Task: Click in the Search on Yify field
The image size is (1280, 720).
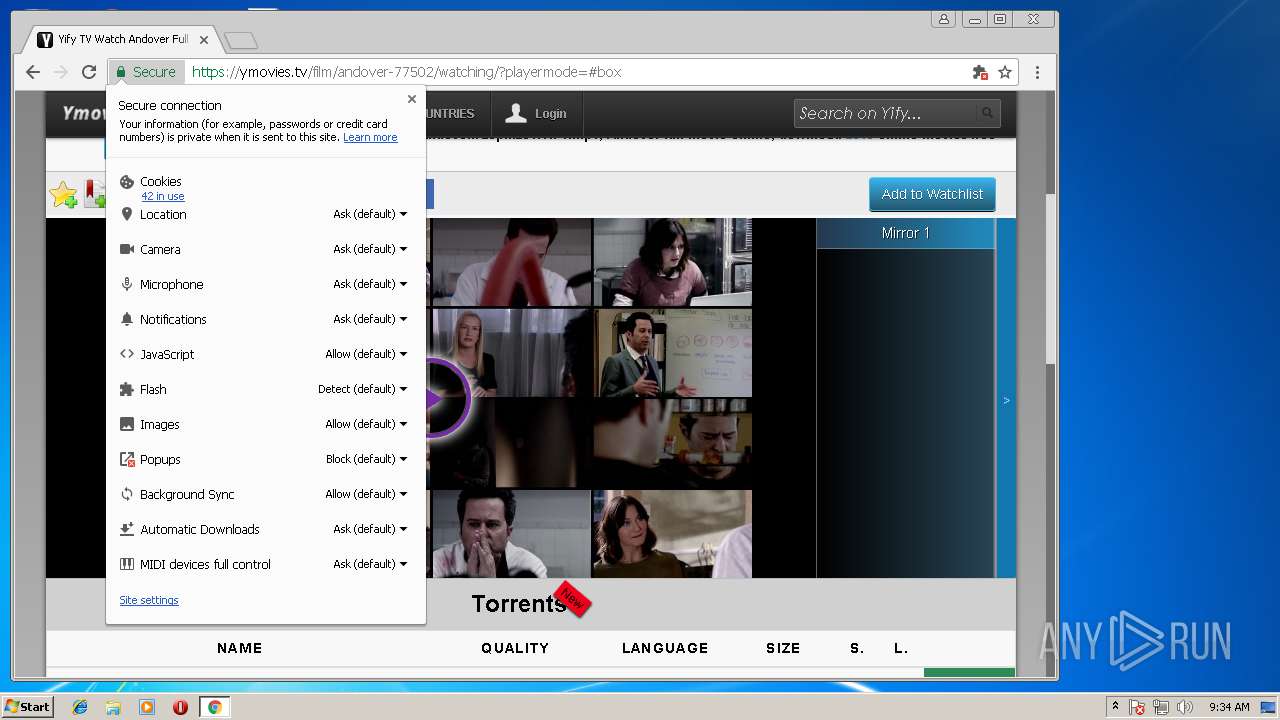Action: point(885,113)
